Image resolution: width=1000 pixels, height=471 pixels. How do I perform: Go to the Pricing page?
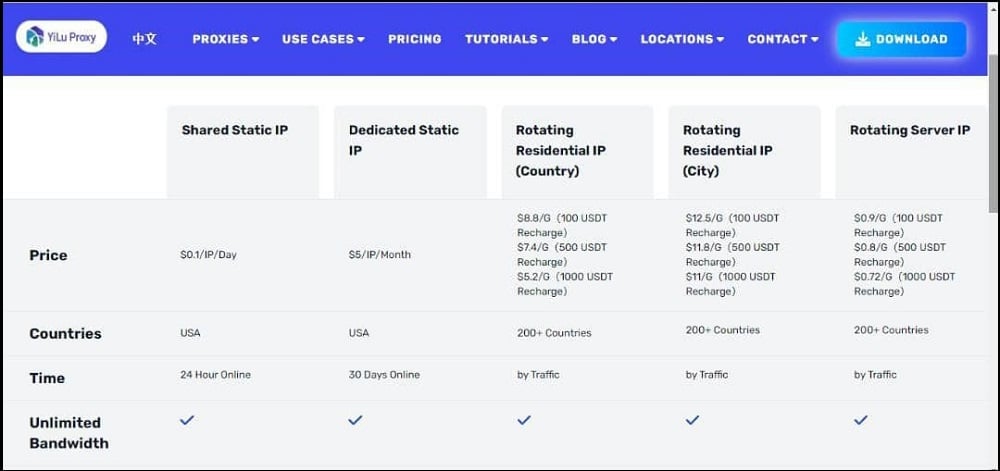[x=415, y=39]
